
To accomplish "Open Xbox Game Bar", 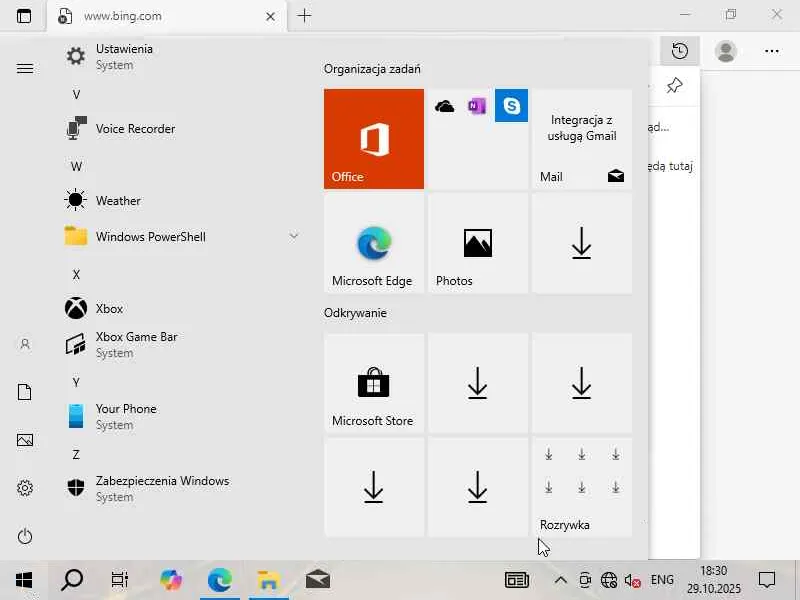I will [x=184, y=345].
